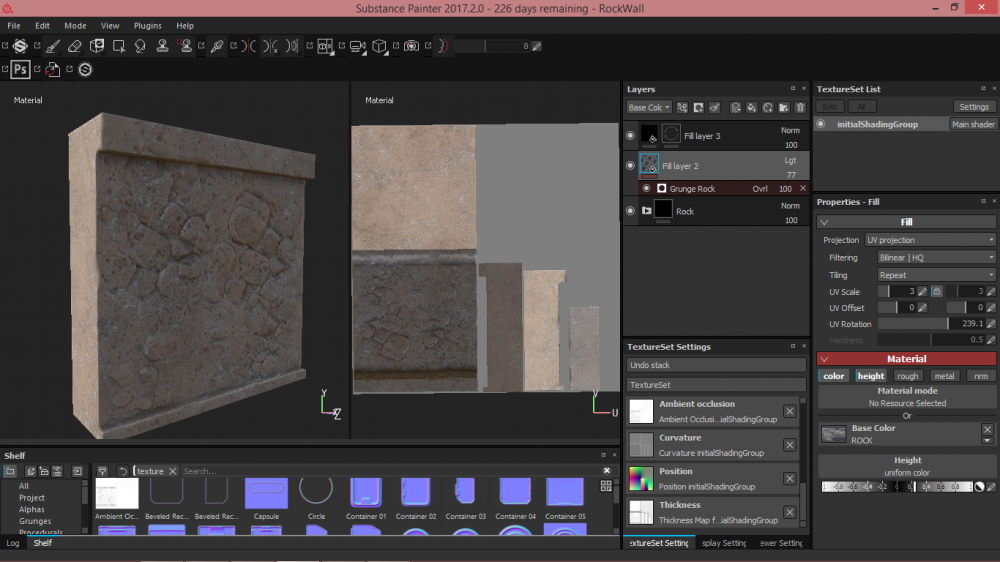This screenshot has width=1000, height=562.
Task: Delete layer with the trash icon
Action: 800,108
